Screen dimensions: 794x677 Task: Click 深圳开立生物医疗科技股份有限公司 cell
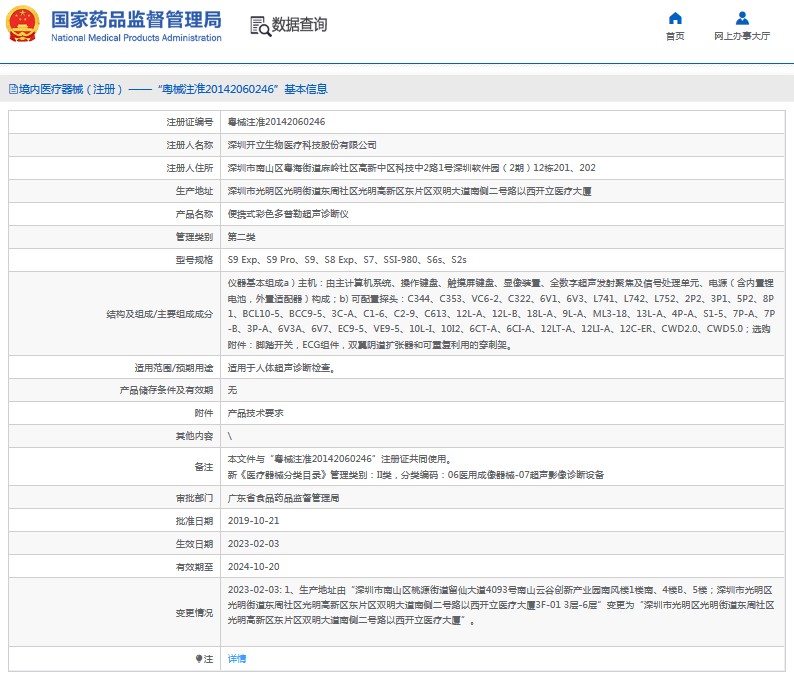[x=302, y=145]
